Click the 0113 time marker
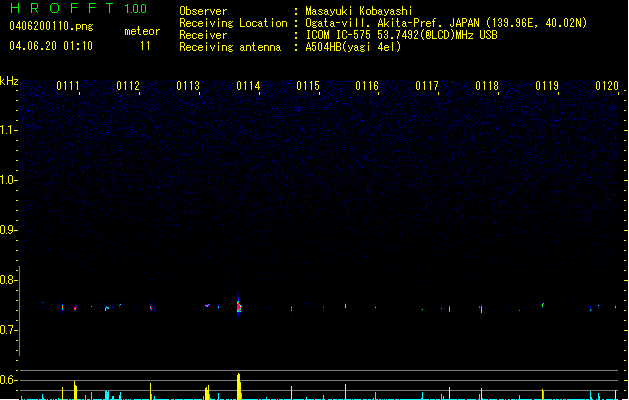The height and width of the screenshot is (400, 629). [x=188, y=86]
